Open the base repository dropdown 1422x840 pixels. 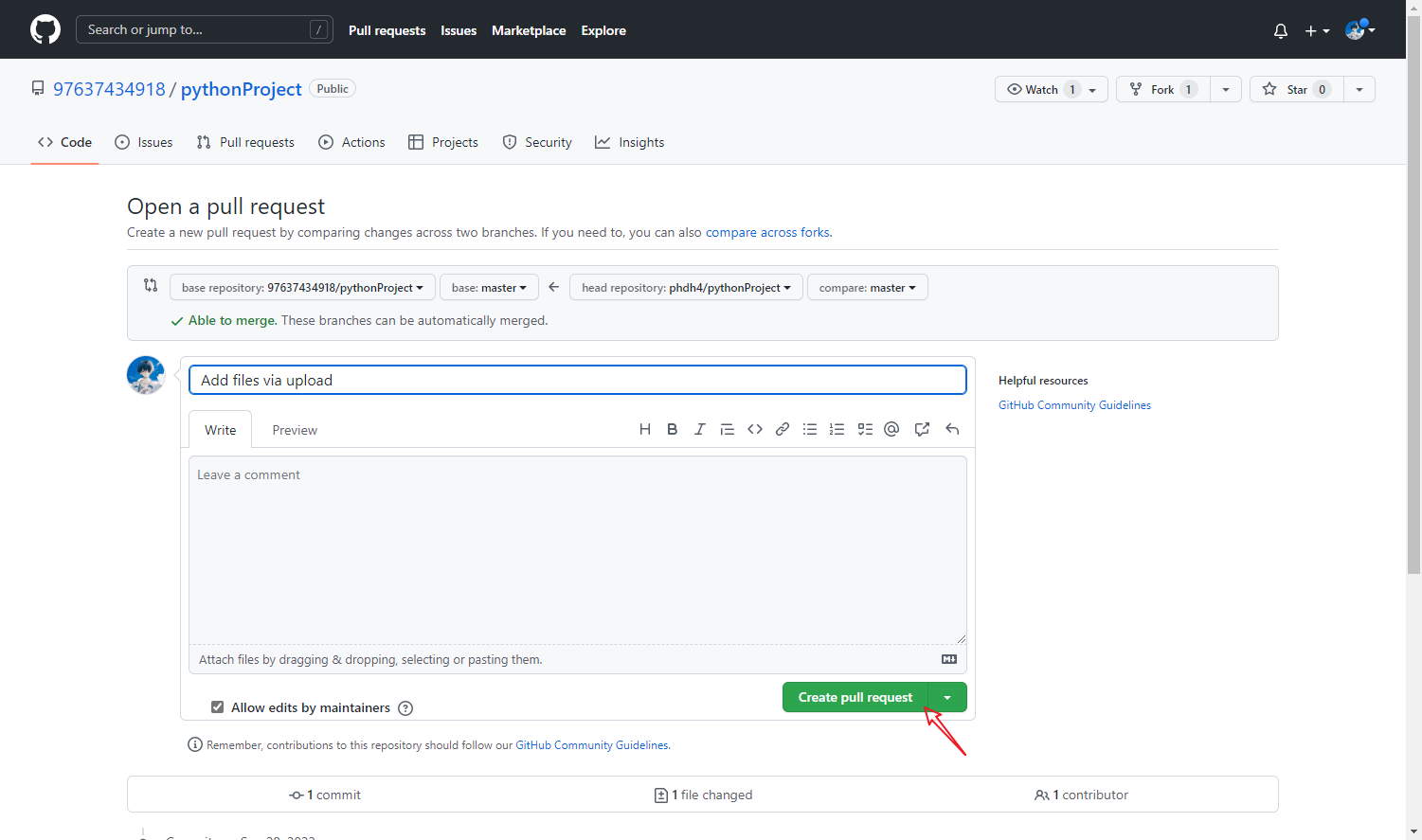pyautogui.click(x=302, y=288)
